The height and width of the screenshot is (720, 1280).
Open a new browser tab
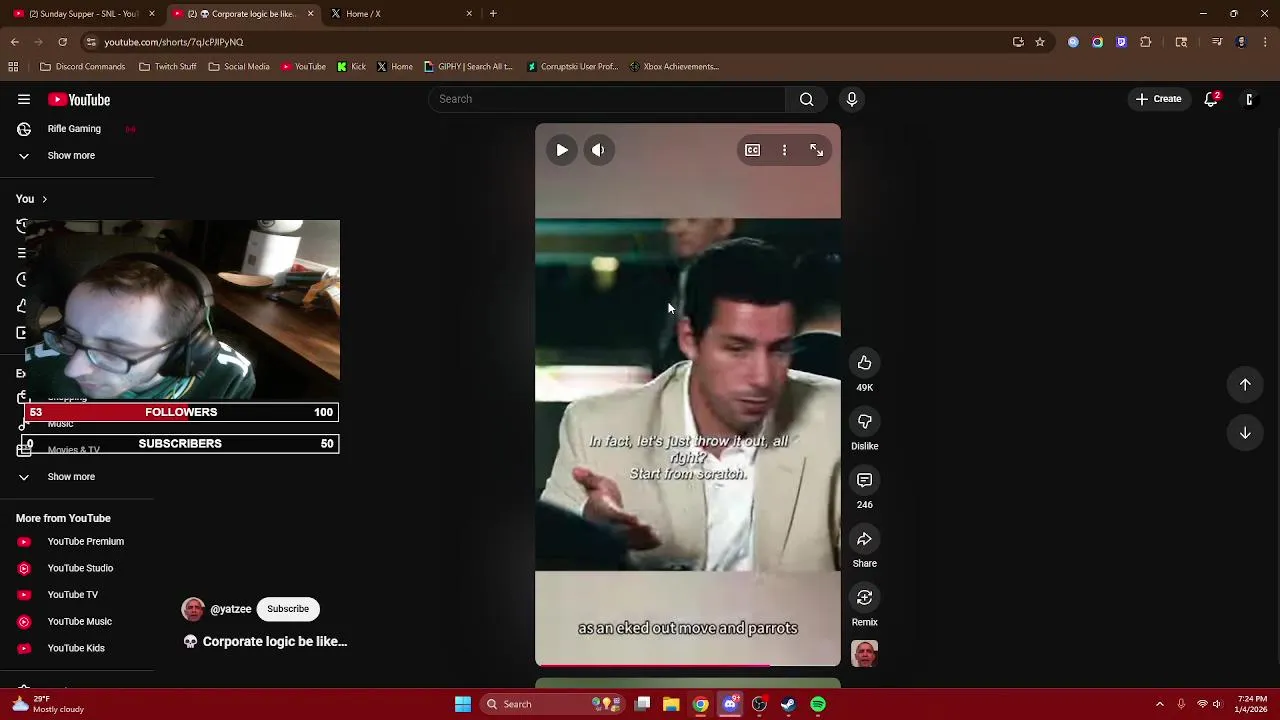pyautogui.click(x=493, y=14)
